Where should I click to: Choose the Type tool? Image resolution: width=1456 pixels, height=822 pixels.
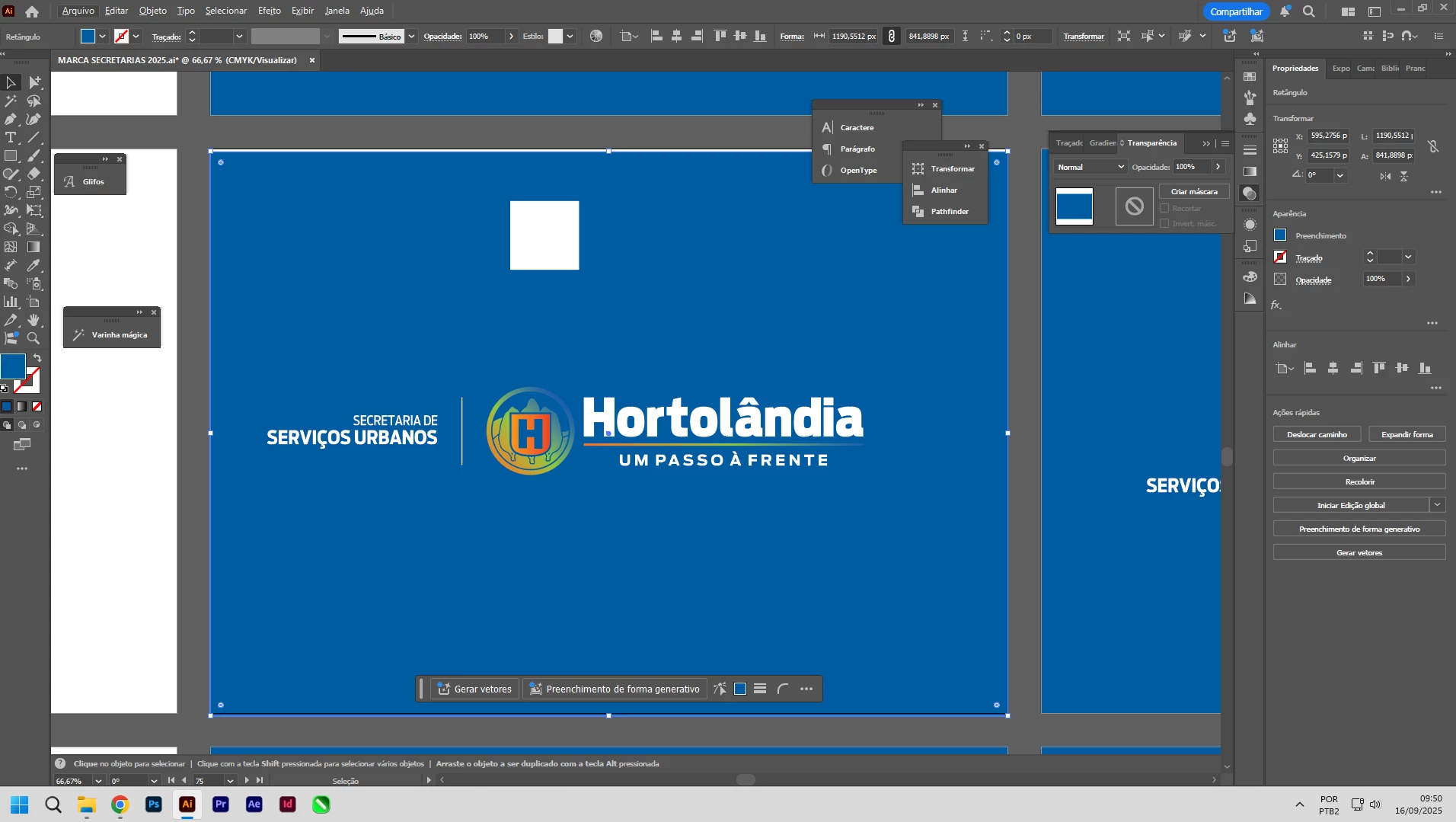pos(11,137)
